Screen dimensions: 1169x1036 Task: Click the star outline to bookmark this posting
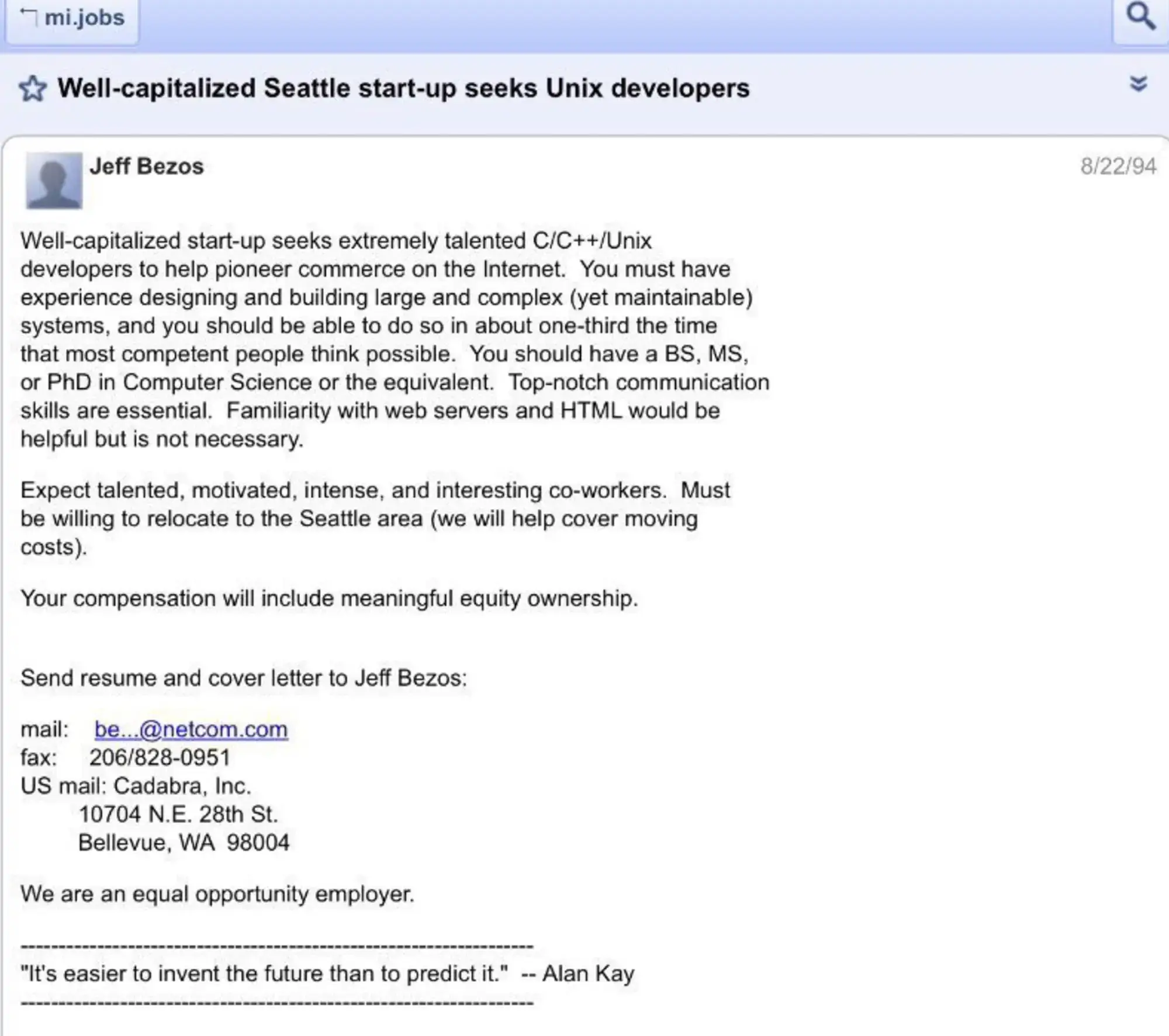point(32,89)
